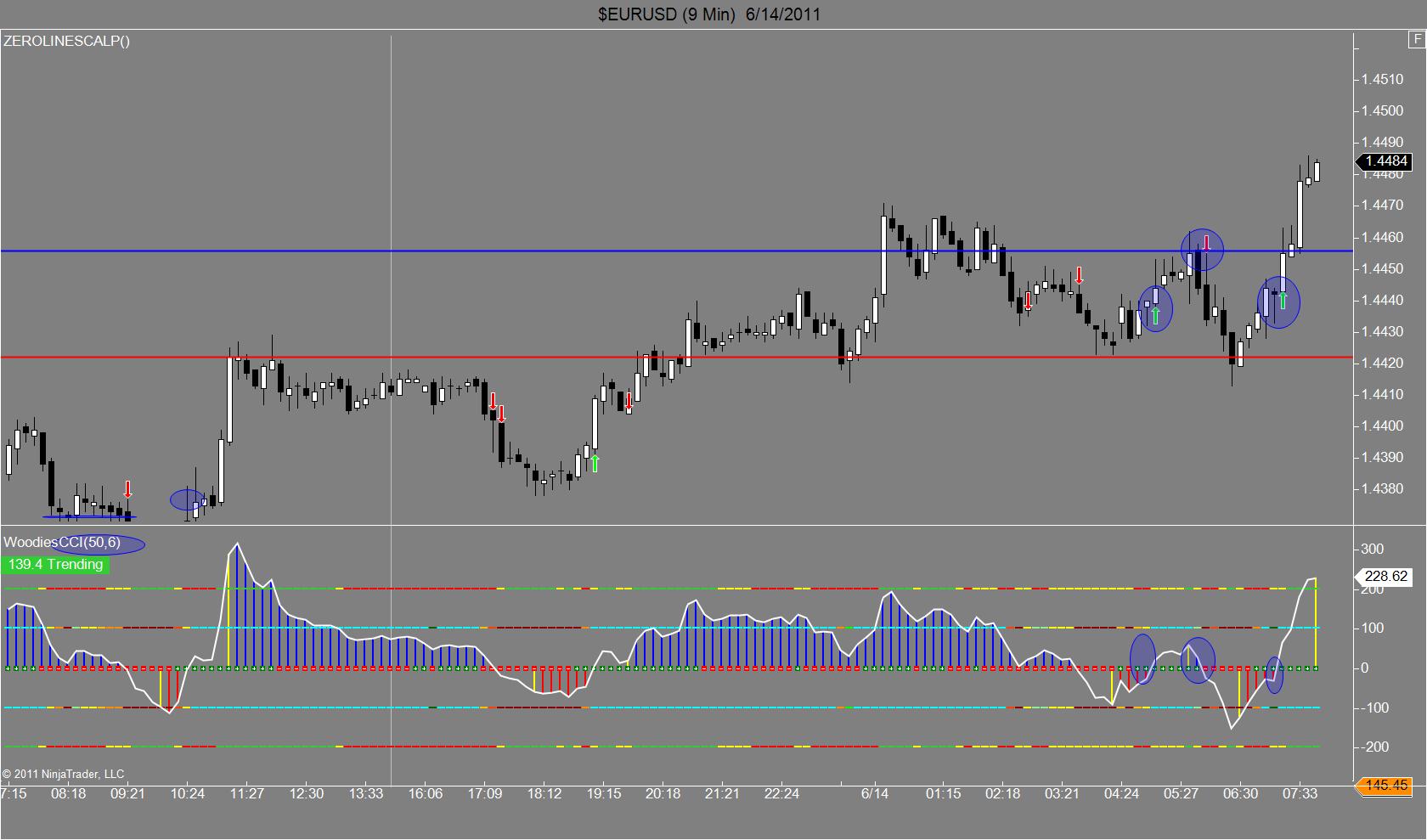The height and width of the screenshot is (840, 1427).
Task: Click the CCI value marker 228.62
Action: 1385,576
